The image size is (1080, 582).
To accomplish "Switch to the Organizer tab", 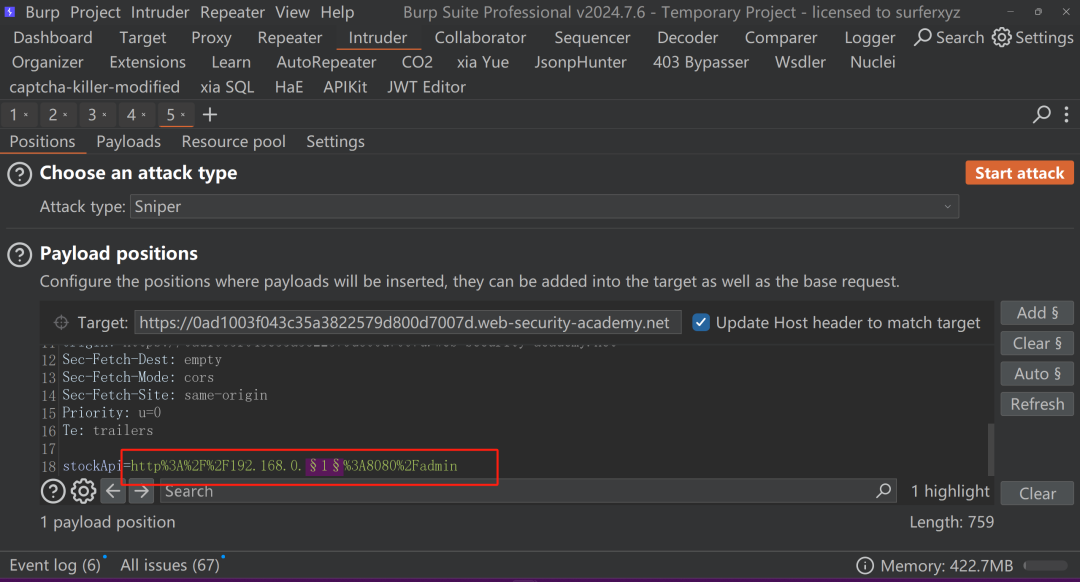I will [x=48, y=63].
